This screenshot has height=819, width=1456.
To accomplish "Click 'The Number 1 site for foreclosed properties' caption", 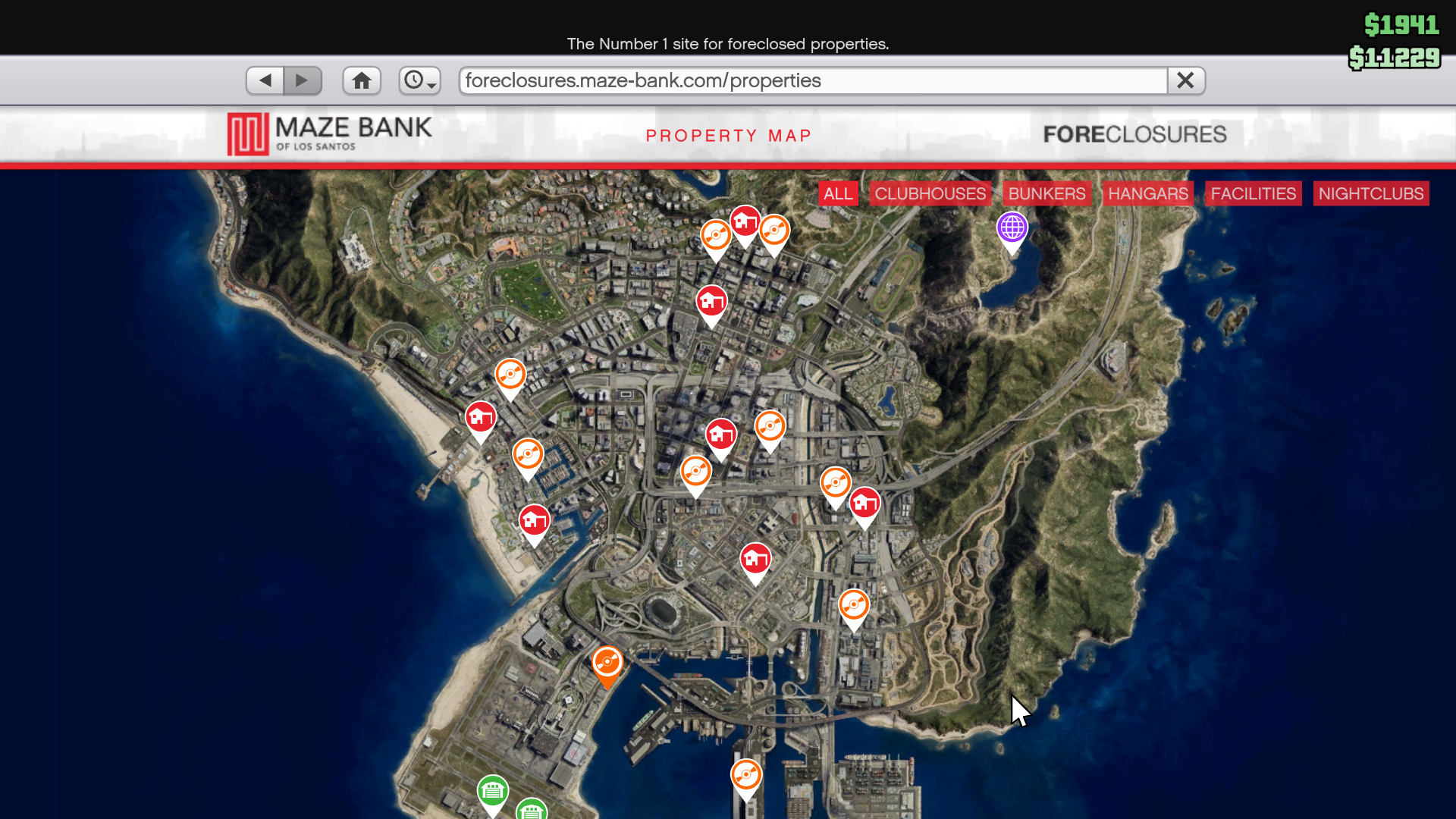I will pyautogui.click(x=728, y=44).
